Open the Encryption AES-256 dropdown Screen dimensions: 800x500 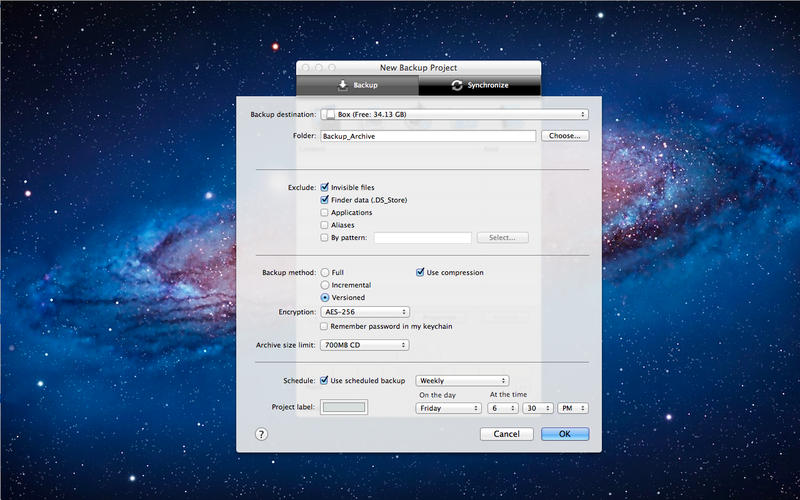click(x=365, y=312)
